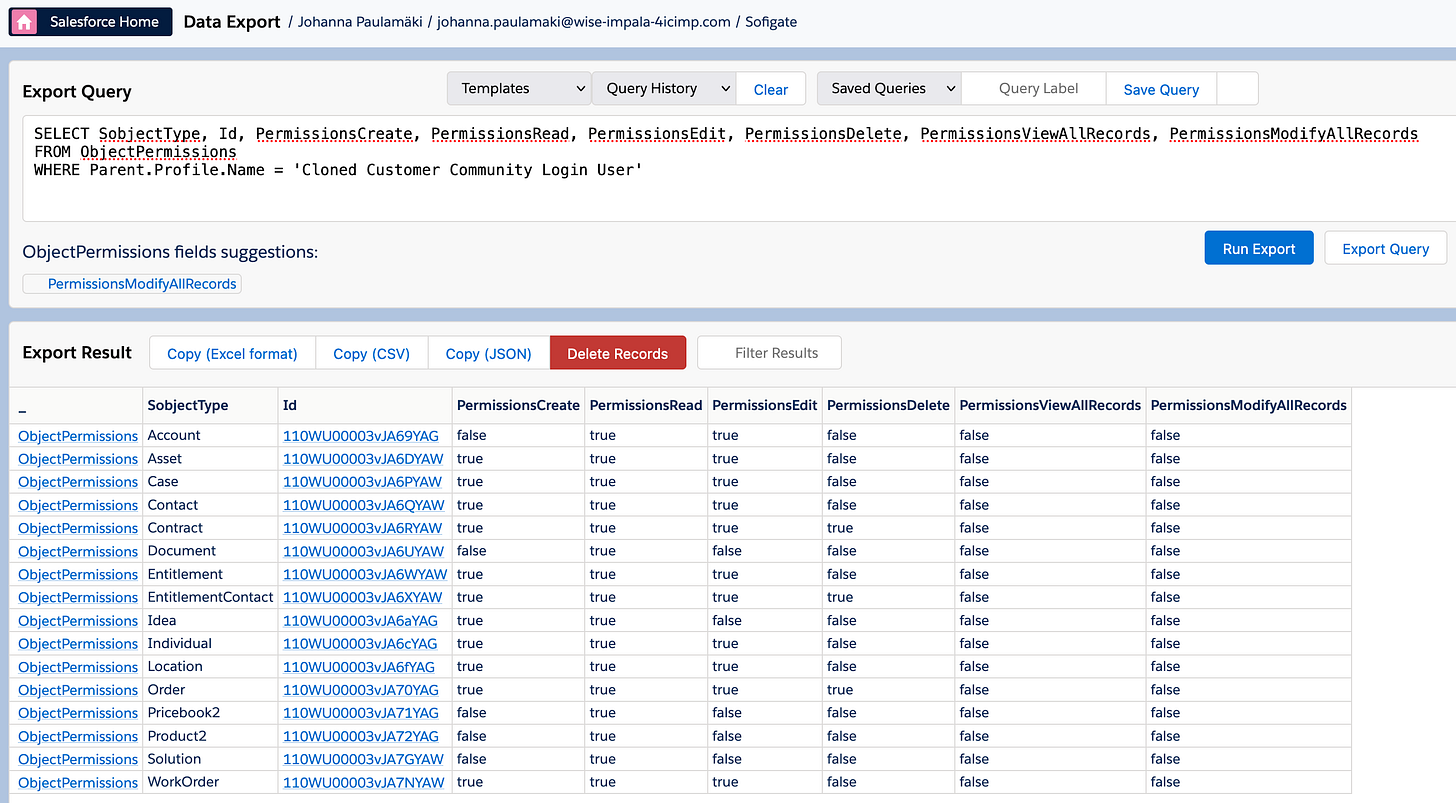Click the PermissionsViewAllRecords column header

pos(1050,405)
